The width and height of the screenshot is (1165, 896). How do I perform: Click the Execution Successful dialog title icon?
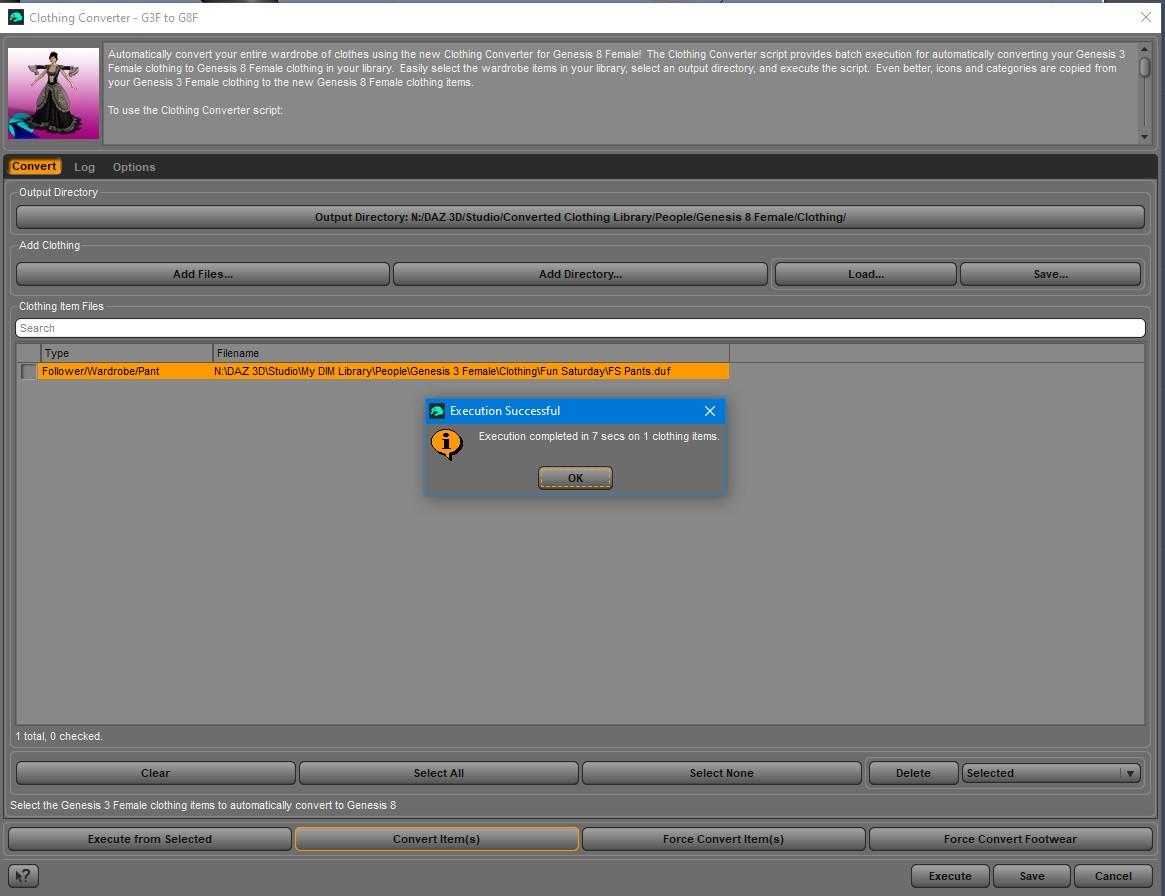437,411
